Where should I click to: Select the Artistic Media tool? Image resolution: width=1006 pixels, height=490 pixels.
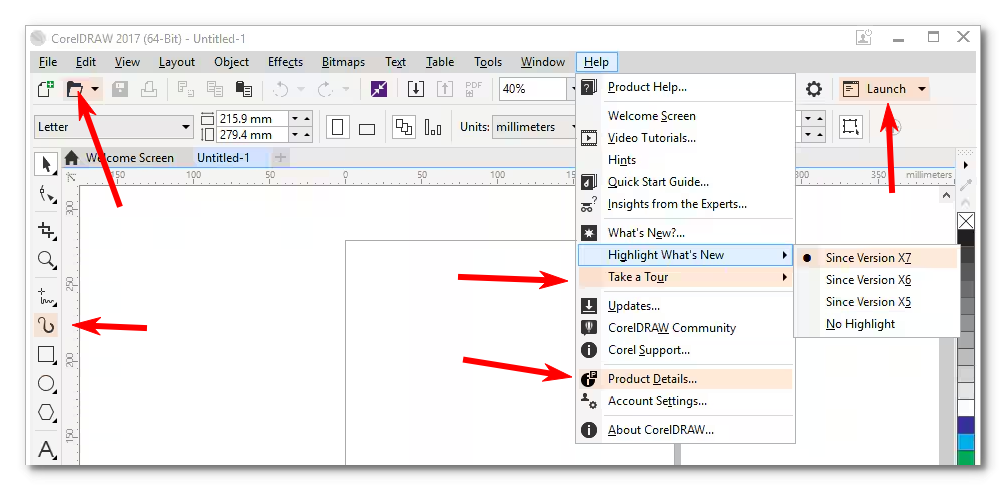(46, 326)
